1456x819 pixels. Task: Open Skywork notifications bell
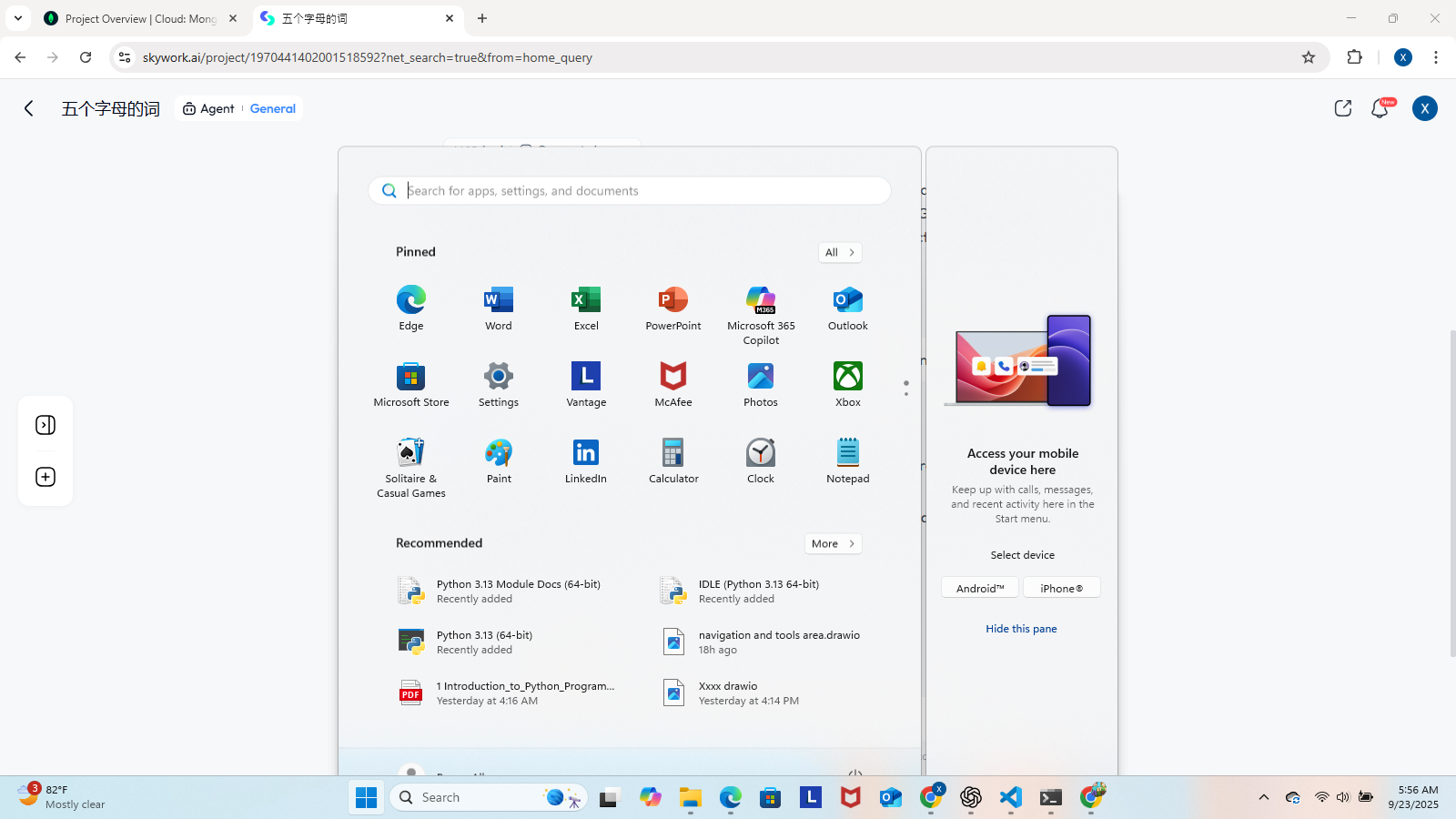[1380, 108]
